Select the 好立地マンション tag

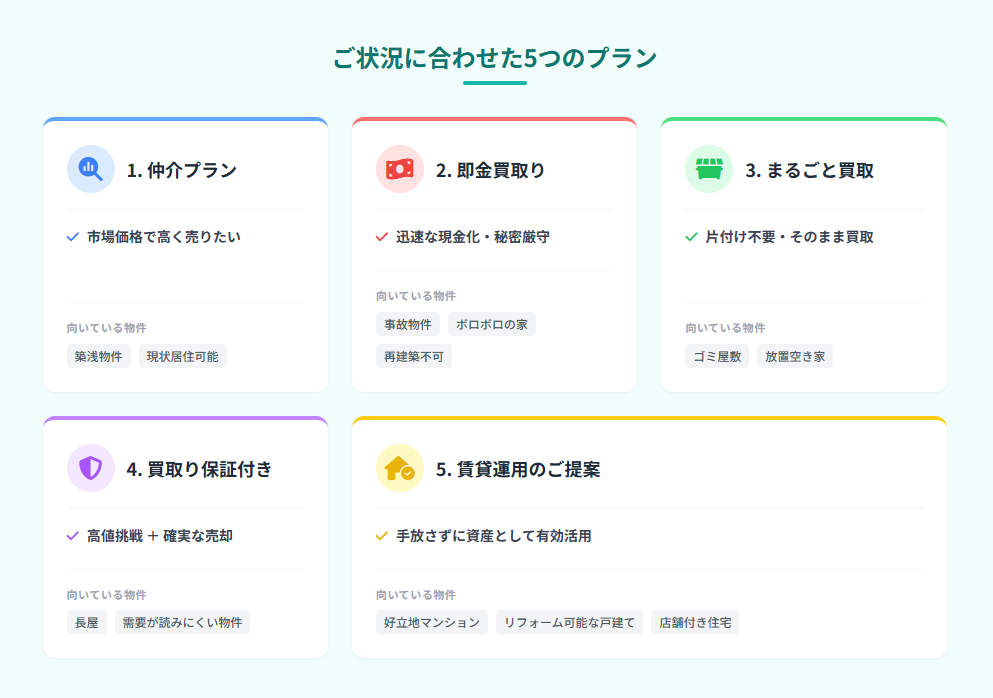coord(432,623)
